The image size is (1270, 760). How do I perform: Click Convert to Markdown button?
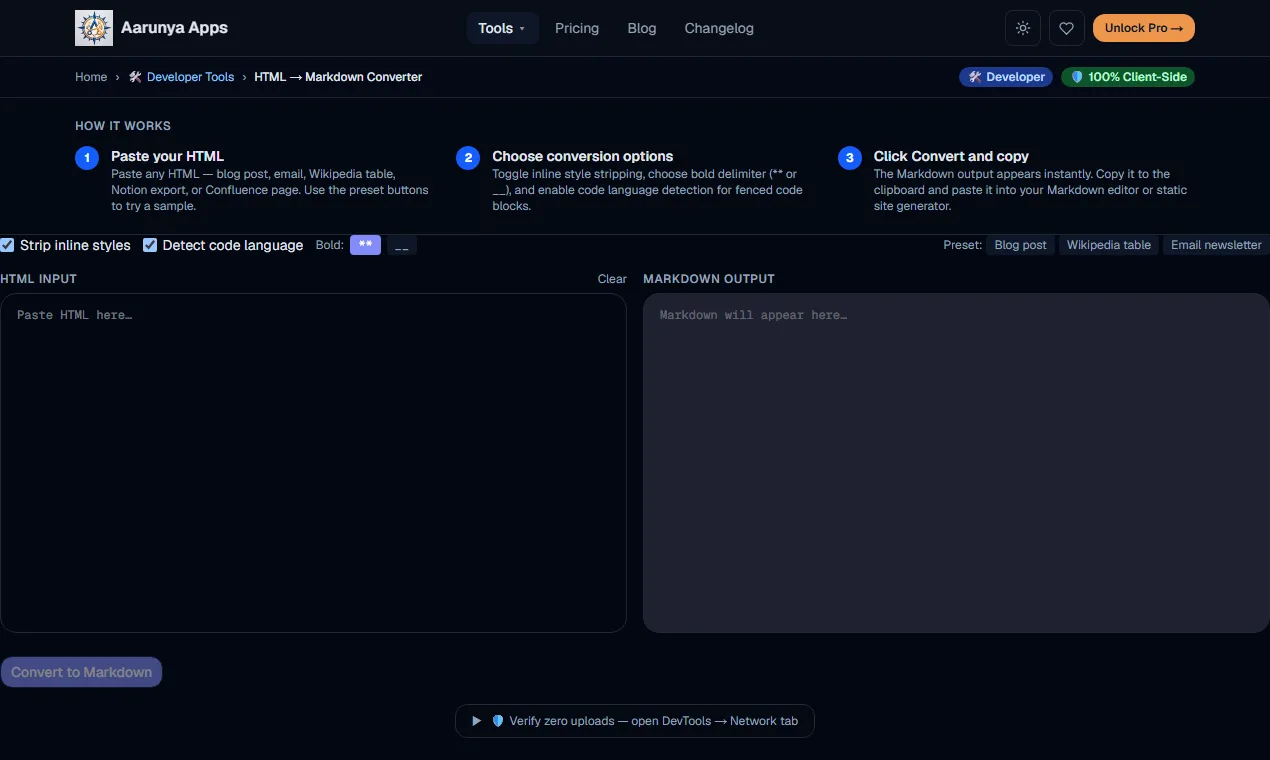tap(81, 672)
